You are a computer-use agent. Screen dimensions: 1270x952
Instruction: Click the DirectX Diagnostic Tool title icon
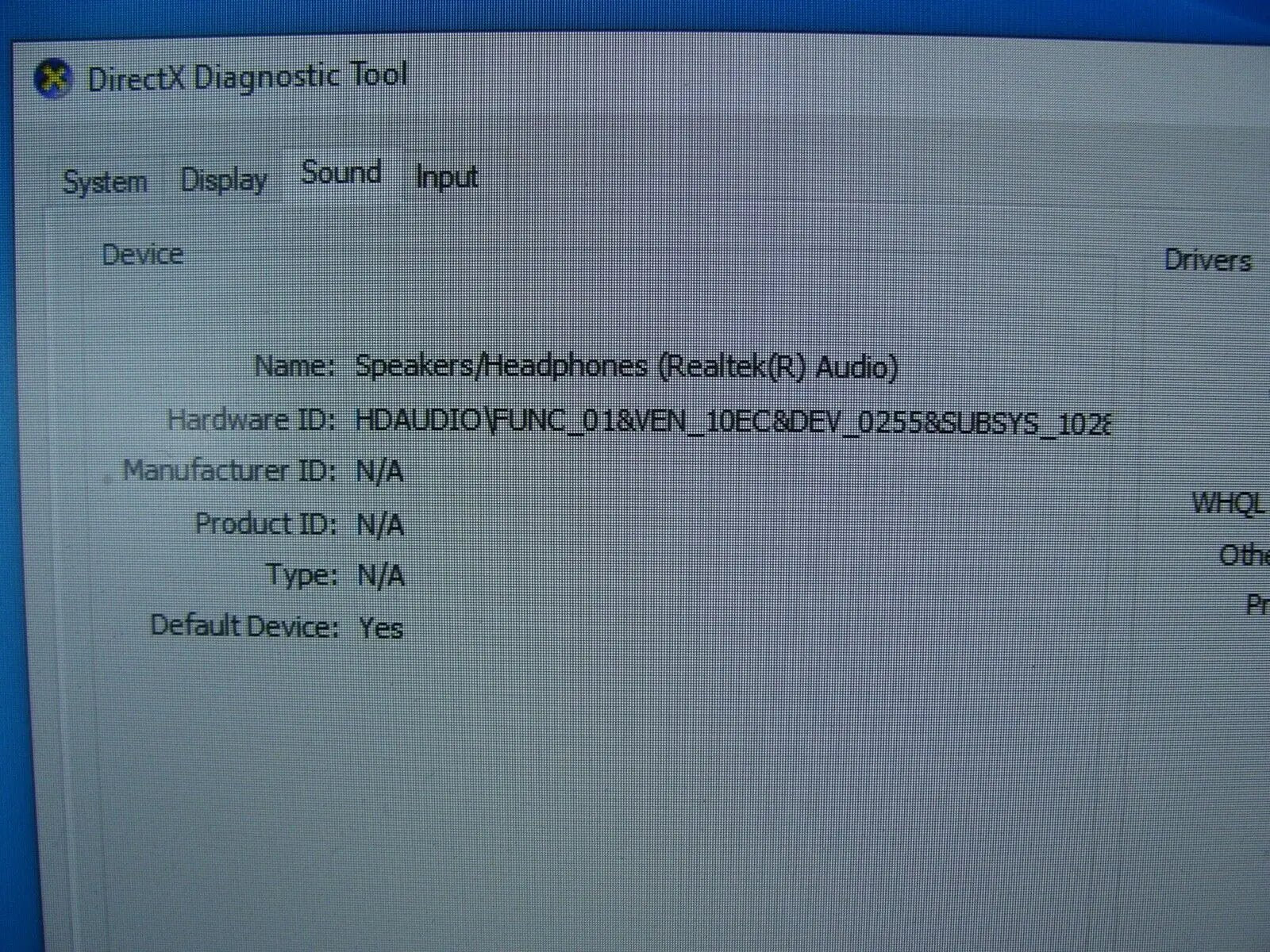pyautogui.click(x=52, y=80)
